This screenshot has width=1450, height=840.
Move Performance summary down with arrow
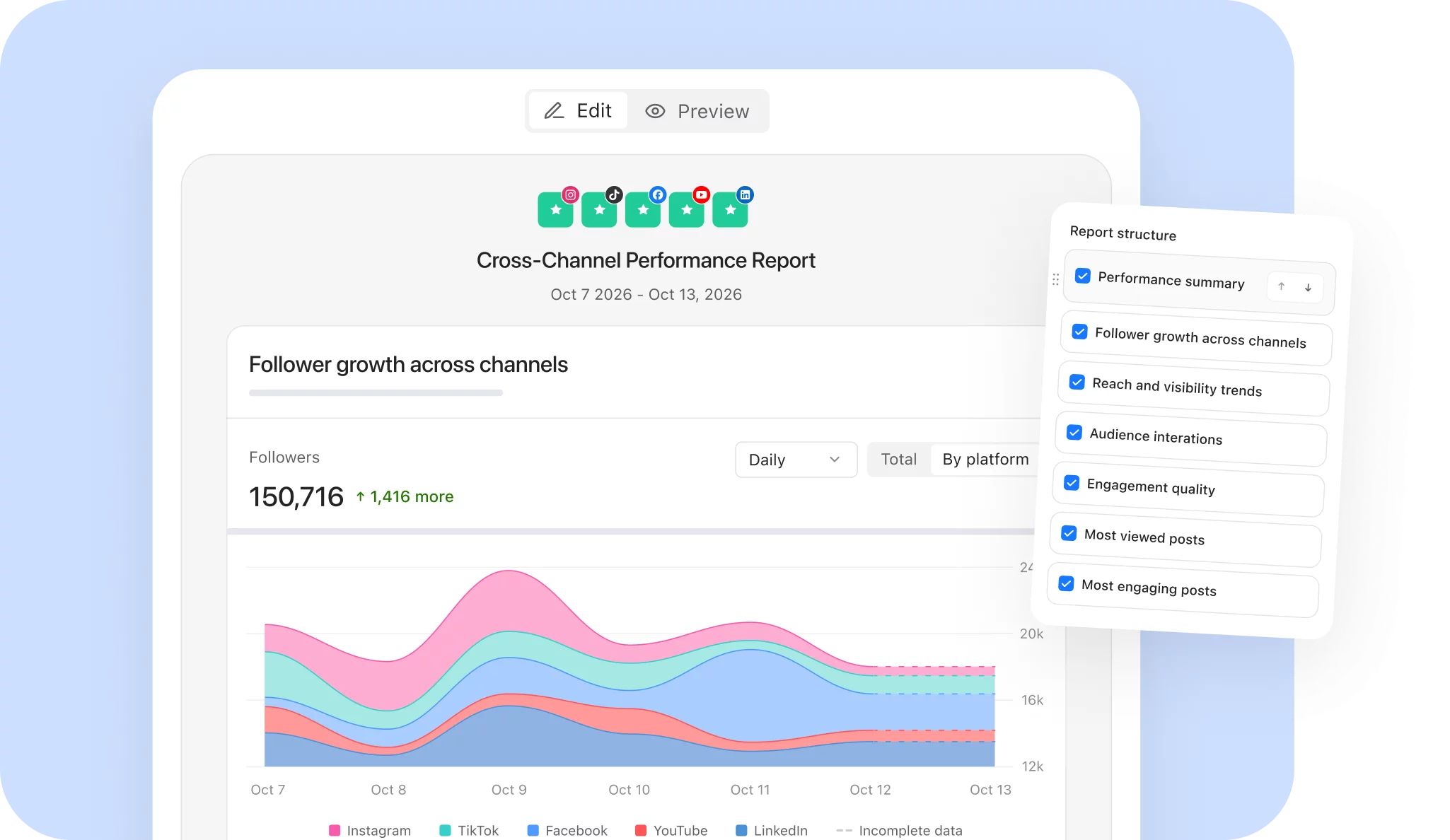pos(1308,288)
